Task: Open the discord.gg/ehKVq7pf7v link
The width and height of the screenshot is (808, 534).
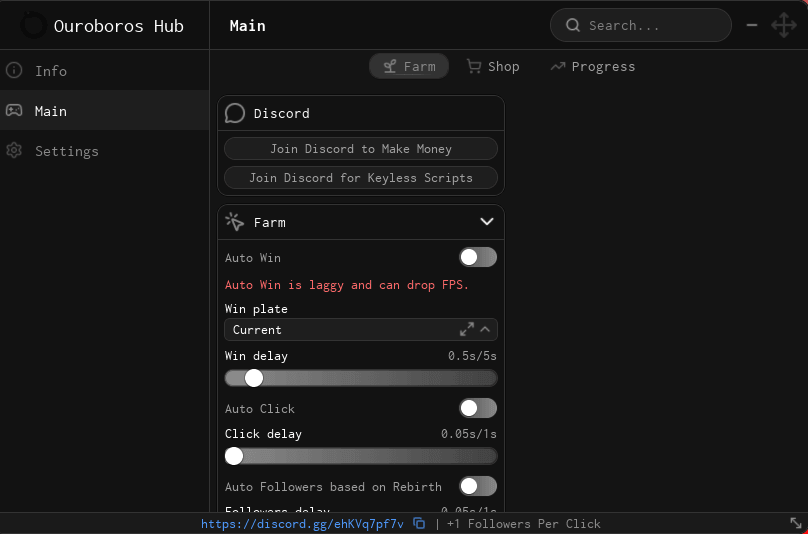Action: coord(302,524)
